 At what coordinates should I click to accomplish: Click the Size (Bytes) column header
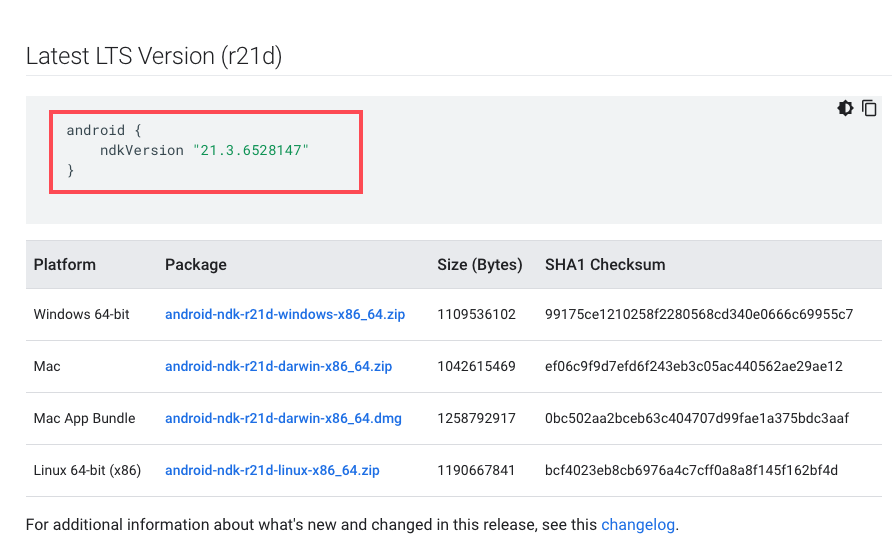pyautogui.click(x=480, y=265)
